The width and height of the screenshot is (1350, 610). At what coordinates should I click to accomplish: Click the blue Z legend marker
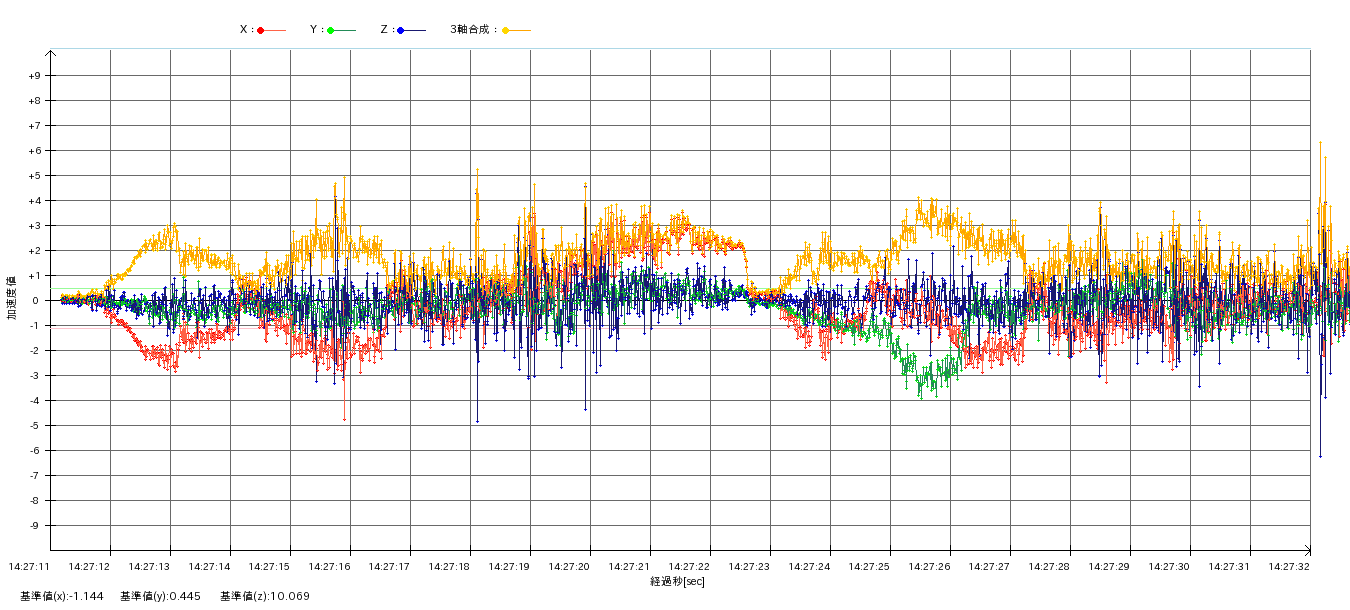(x=401, y=30)
